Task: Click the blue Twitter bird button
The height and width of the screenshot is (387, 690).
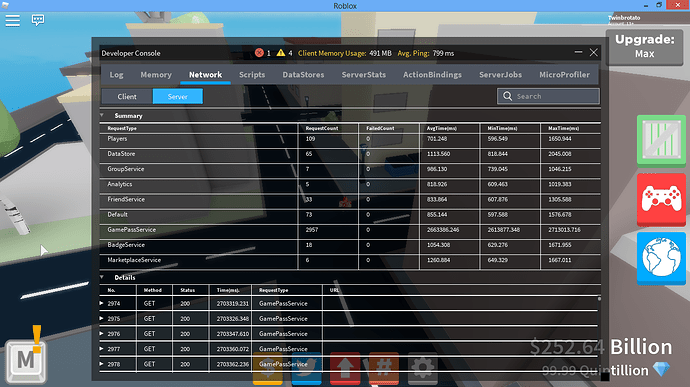Action: tap(306, 368)
